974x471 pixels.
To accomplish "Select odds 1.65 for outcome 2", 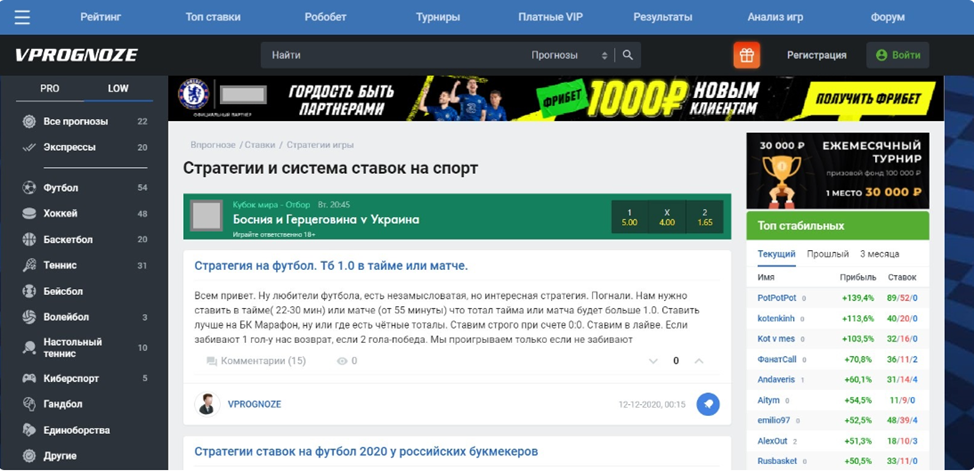I will [704, 217].
